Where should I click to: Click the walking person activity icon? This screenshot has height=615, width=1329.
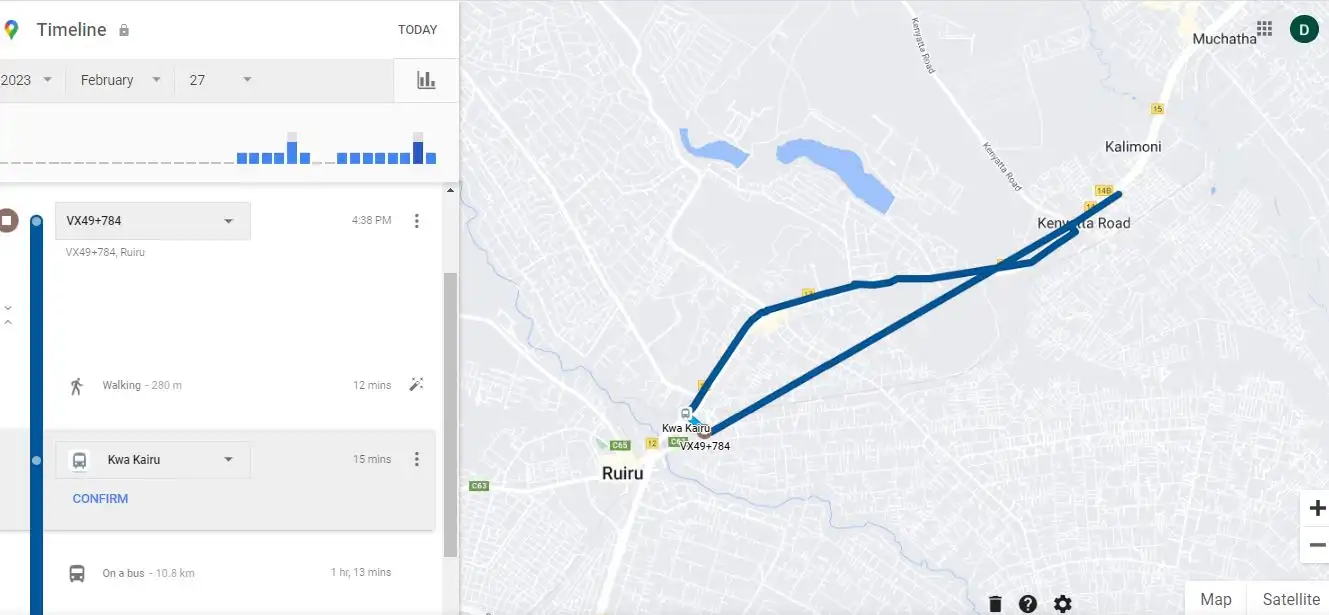coord(77,385)
